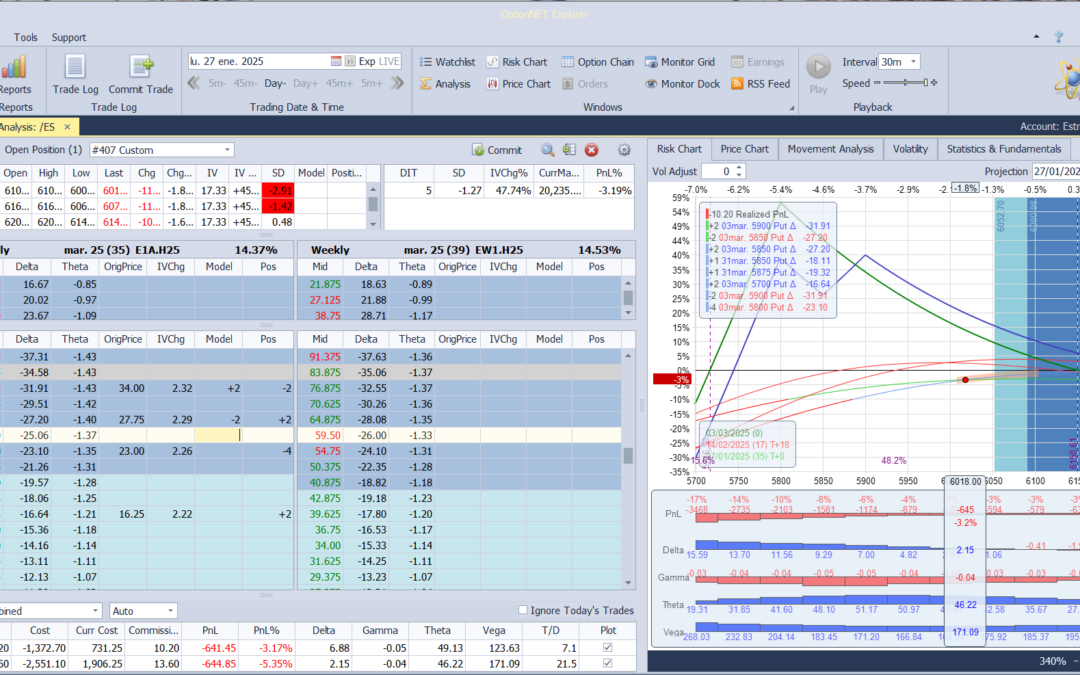Increment the Vol Adjust stepper
The width and height of the screenshot is (1080, 675).
click(x=740, y=168)
